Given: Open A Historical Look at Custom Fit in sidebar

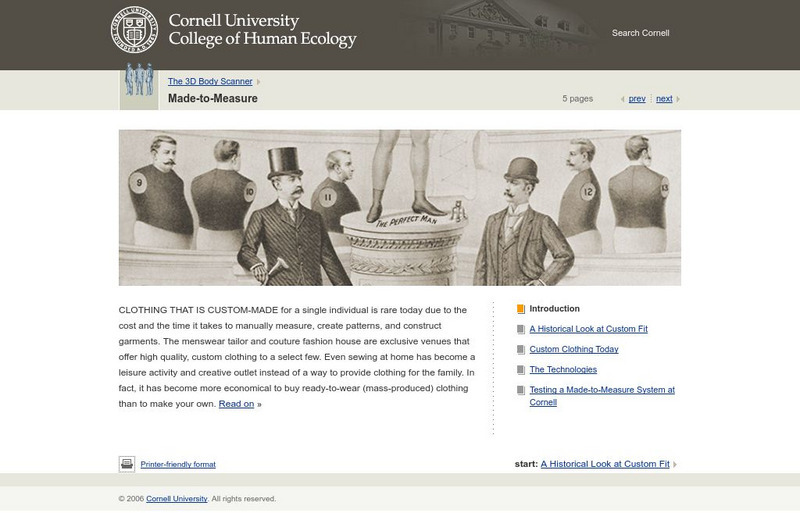Looking at the screenshot, I should [588, 329].
